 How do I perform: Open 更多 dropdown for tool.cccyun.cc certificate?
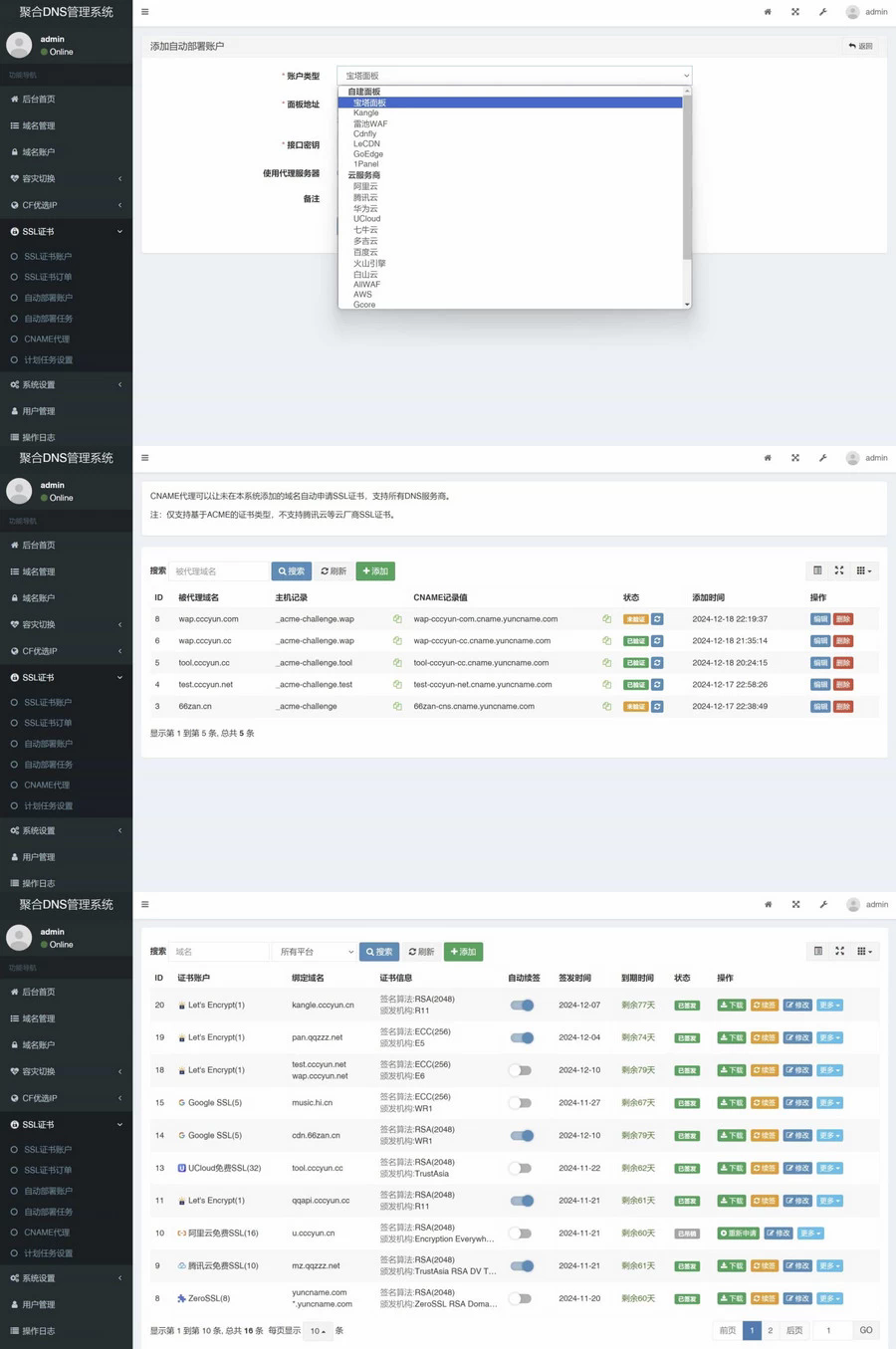[x=829, y=1169]
